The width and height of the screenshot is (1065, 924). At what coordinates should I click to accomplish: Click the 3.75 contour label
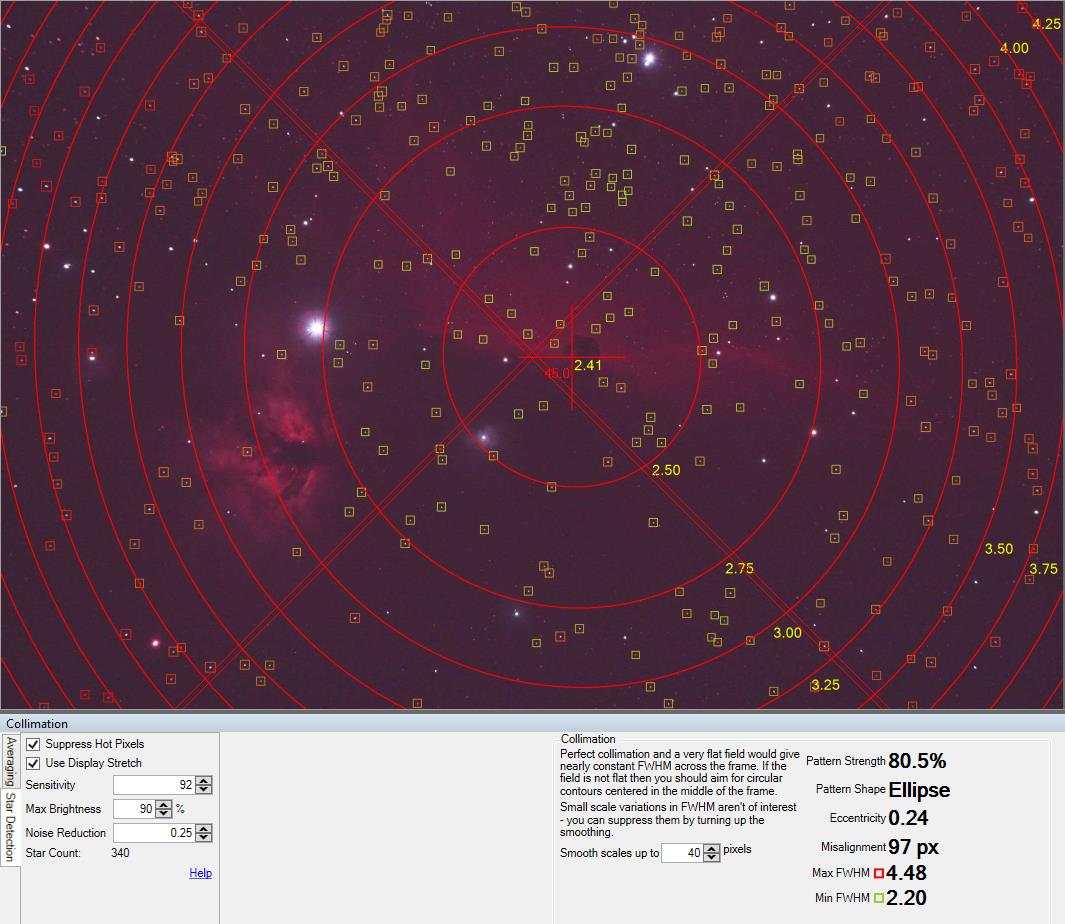click(1043, 569)
